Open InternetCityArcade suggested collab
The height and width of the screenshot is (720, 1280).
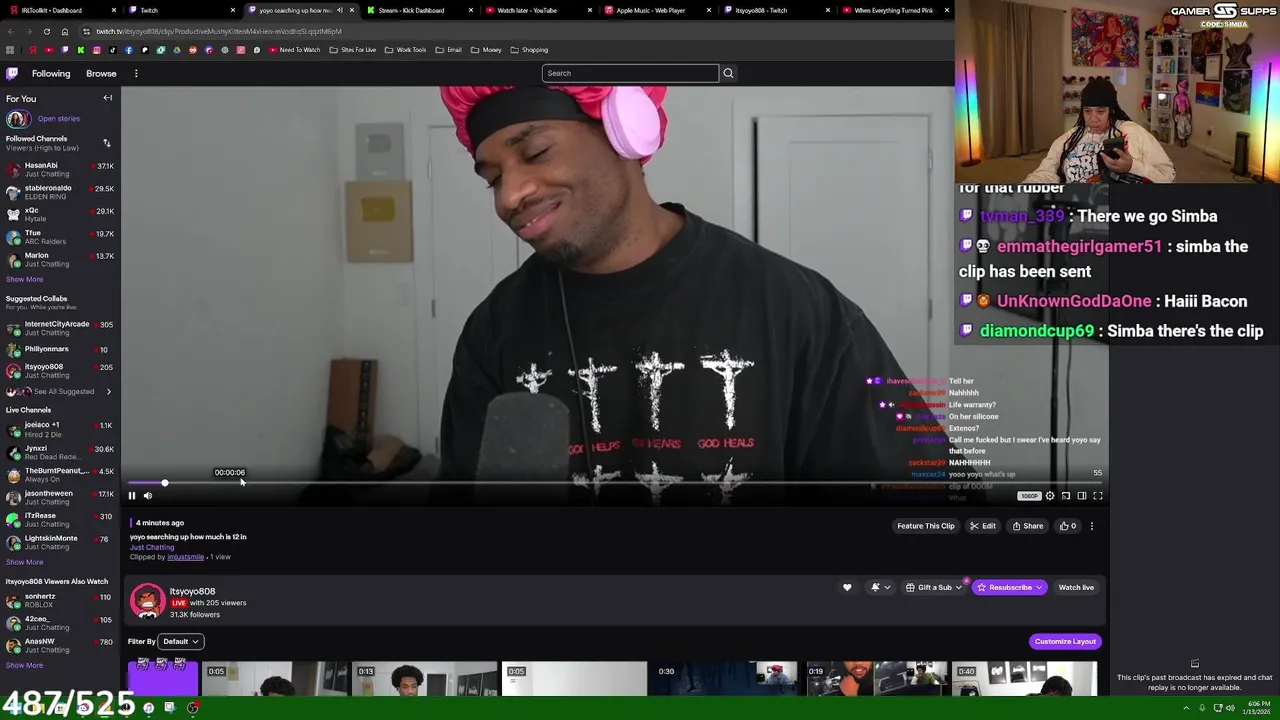(x=60, y=328)
